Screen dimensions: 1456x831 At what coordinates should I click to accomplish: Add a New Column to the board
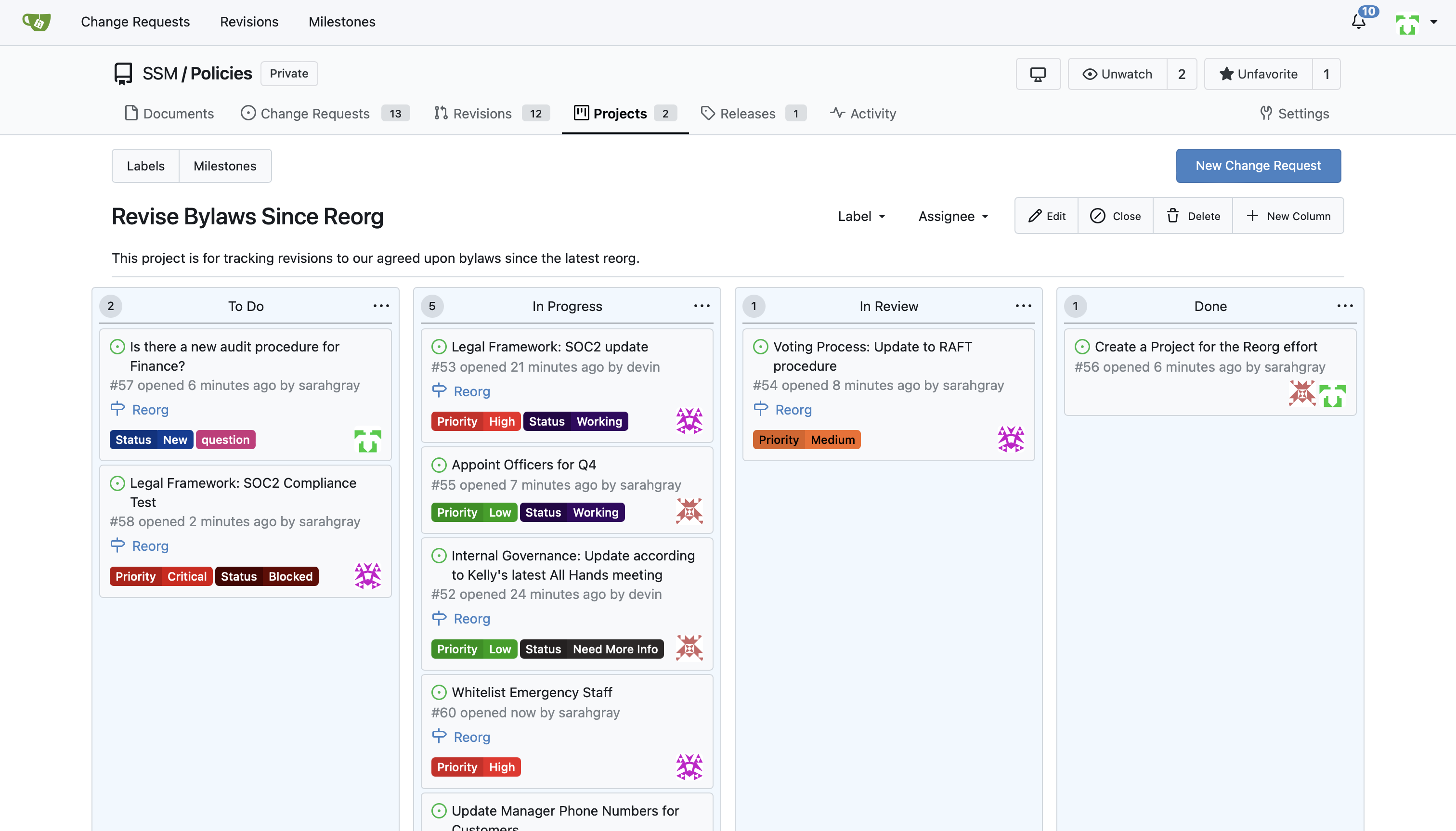tap(1288, 216)
